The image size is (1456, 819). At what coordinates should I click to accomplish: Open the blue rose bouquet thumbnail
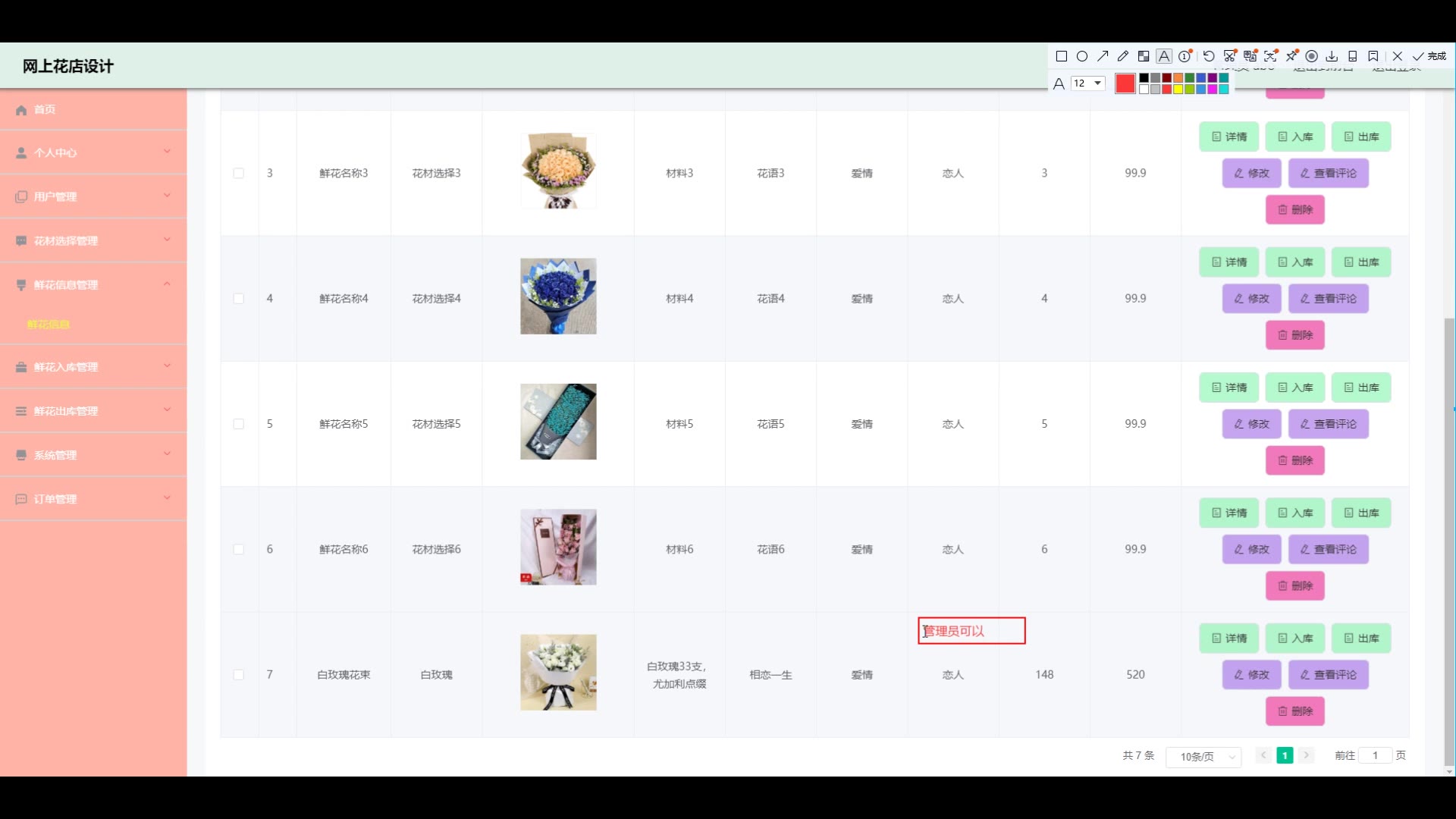[558, 297]
